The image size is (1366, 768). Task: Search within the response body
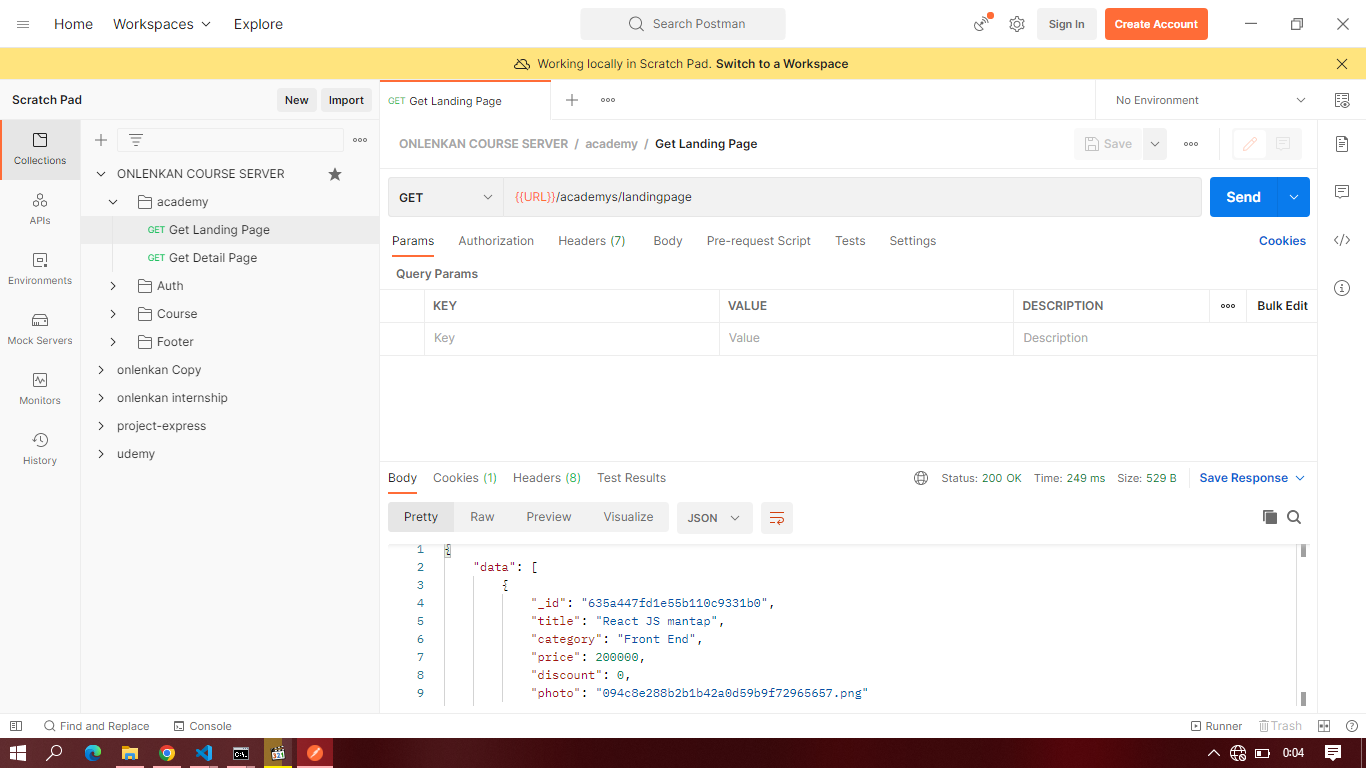pos(1294,517)
